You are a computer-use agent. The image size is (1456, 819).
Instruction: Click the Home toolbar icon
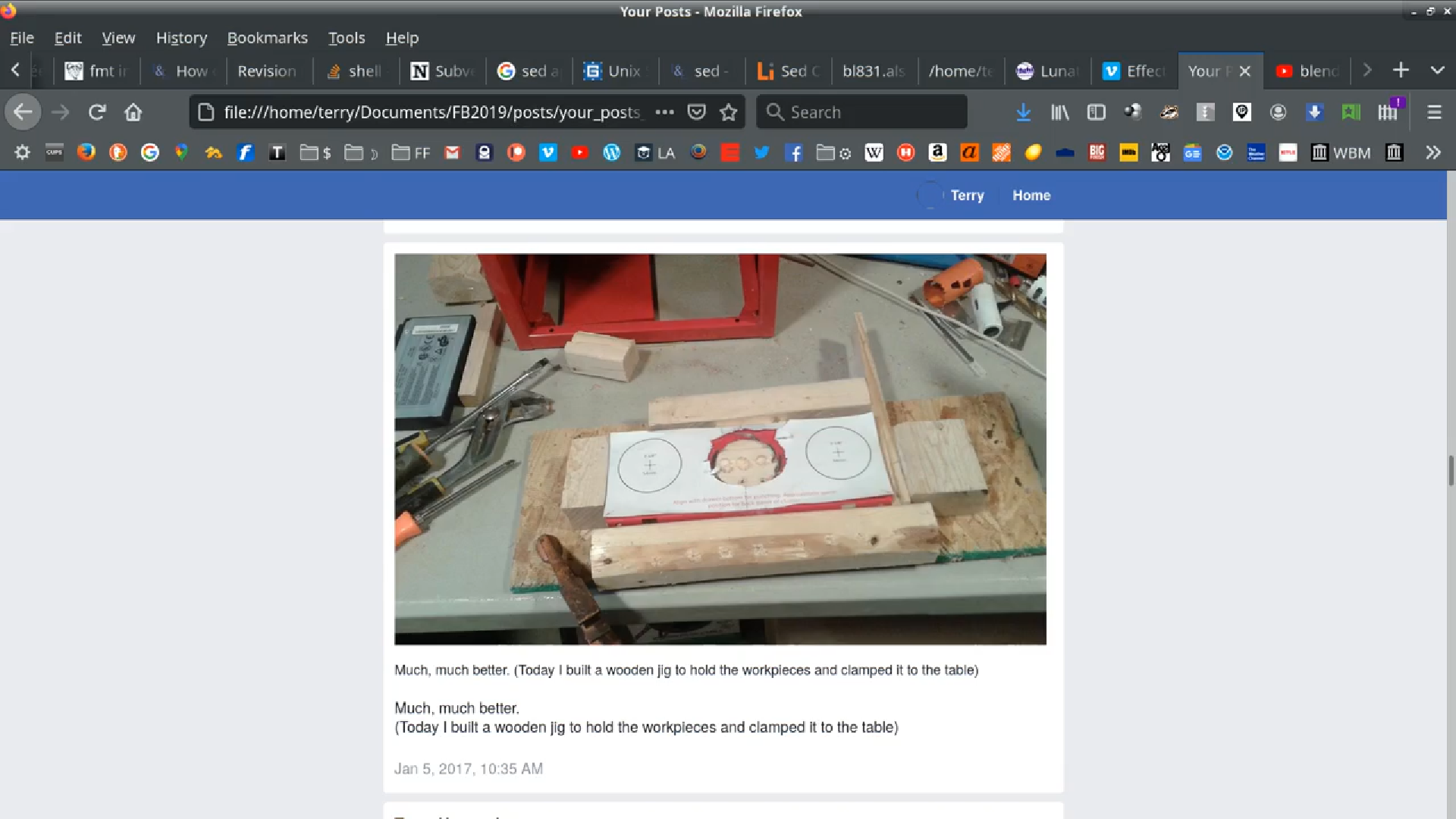pyautogui.click(x=133, y=112)
